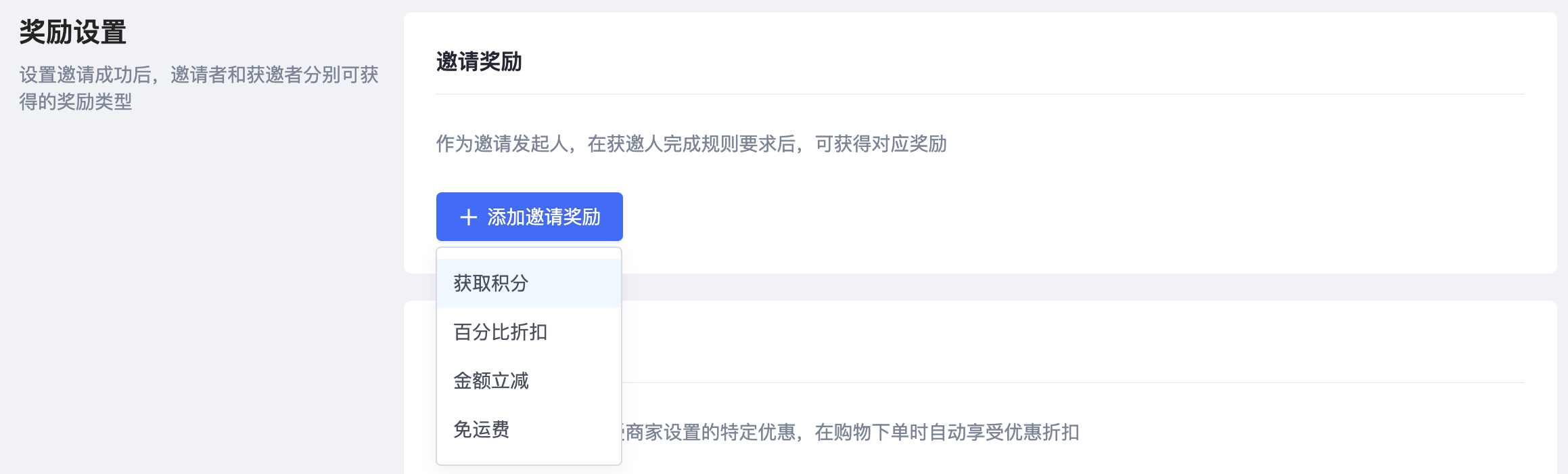
Task: Click the text 作为邀请发起人
Action: coord(502,144)
